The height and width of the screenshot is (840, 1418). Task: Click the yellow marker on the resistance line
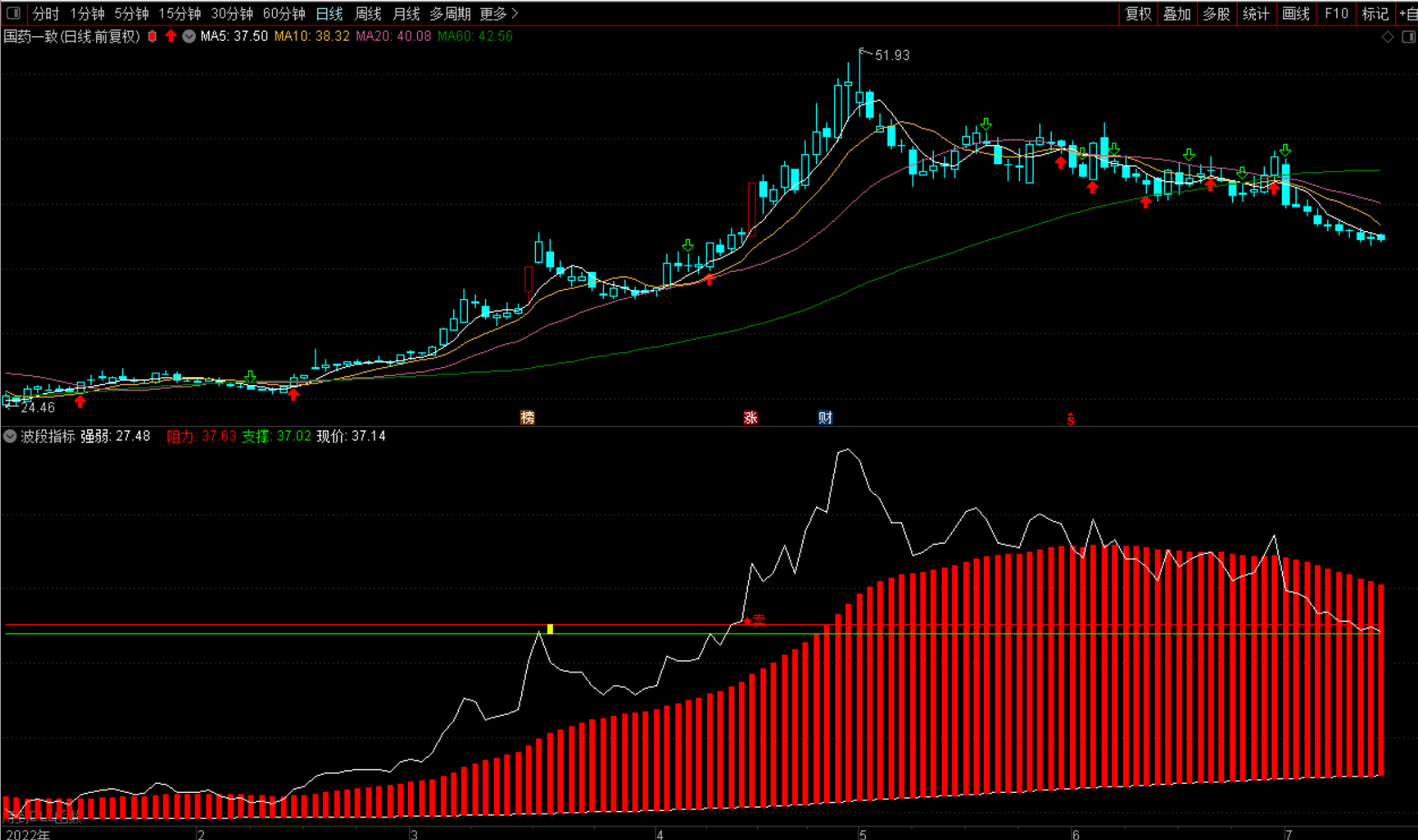tap(550, 629)
